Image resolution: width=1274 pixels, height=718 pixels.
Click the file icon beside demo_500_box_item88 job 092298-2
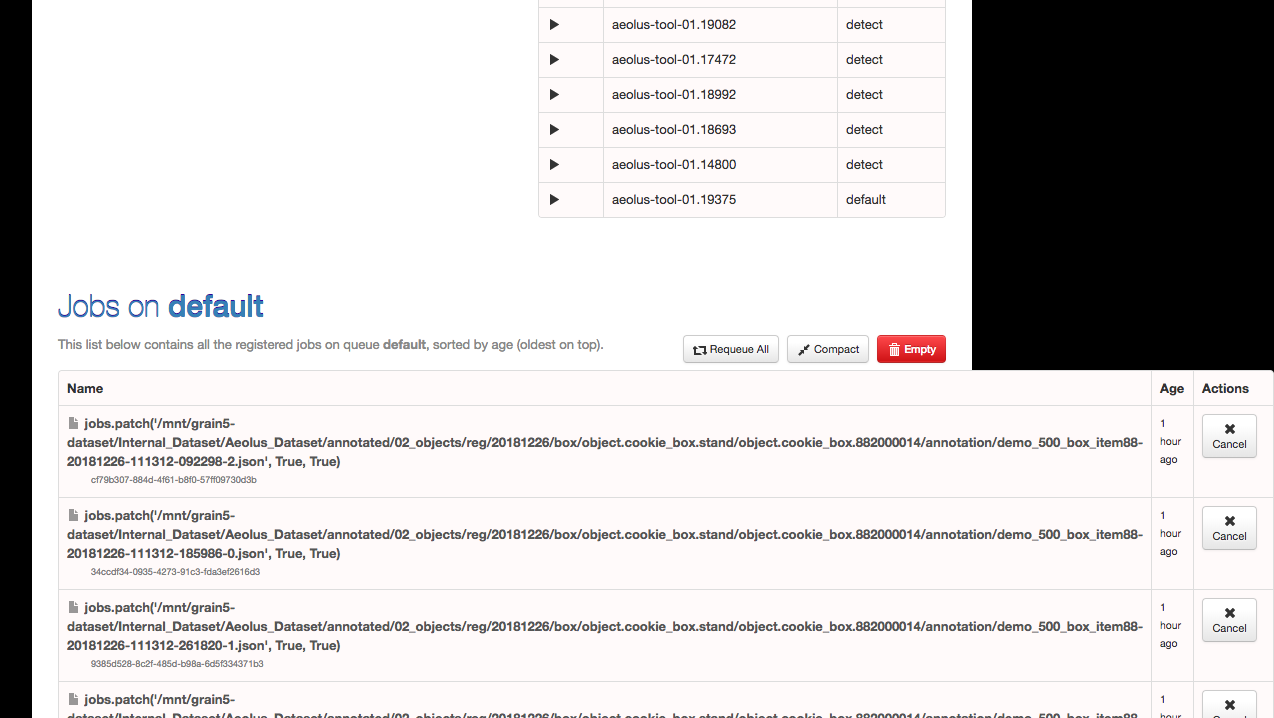72,422
